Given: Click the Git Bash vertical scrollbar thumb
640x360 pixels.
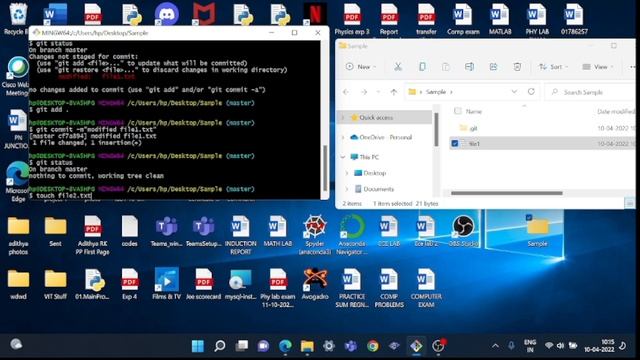Looking at the screenshot, I should 325,167.
